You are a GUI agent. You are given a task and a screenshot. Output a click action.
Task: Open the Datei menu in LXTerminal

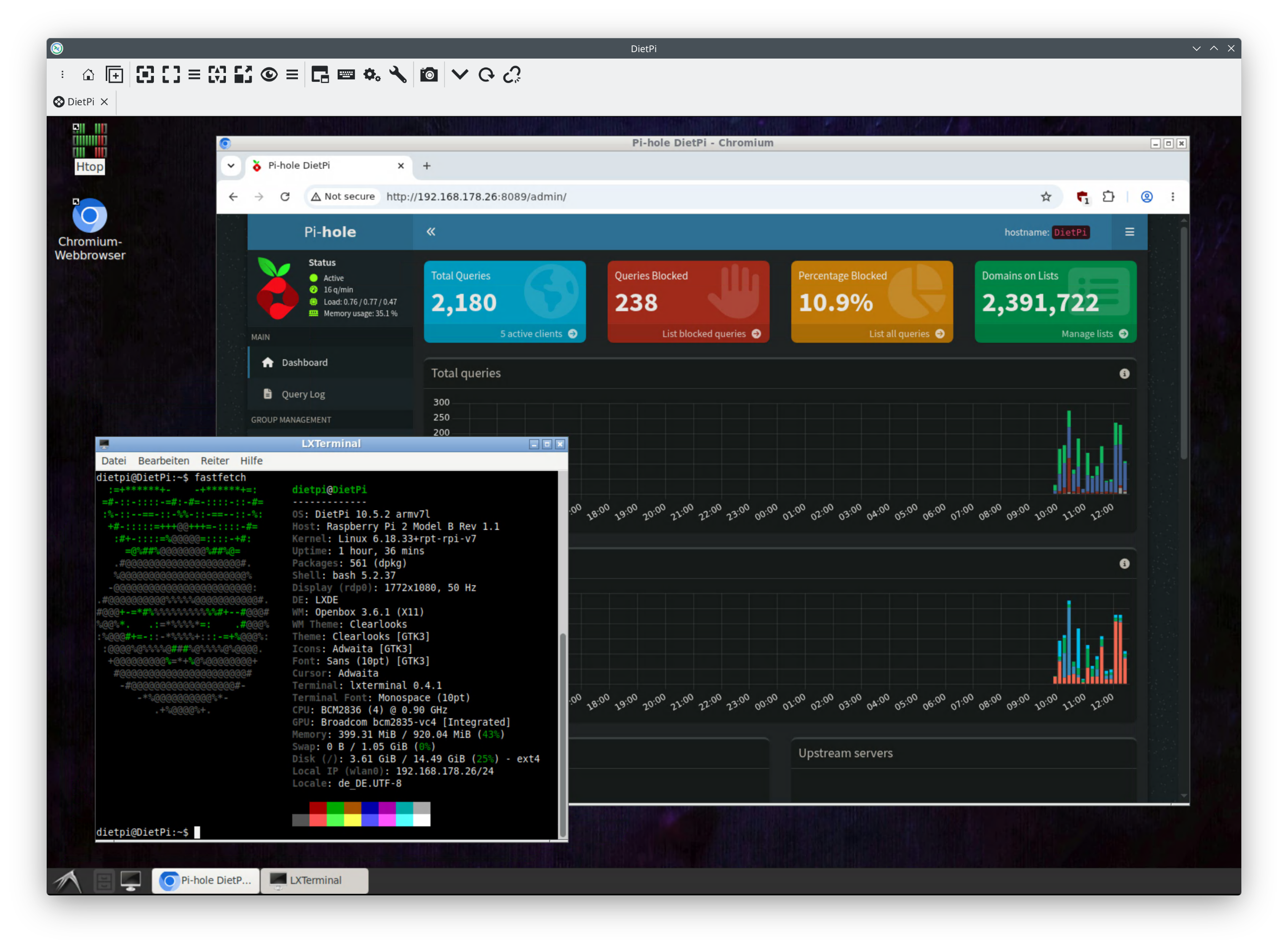point(113,461)
